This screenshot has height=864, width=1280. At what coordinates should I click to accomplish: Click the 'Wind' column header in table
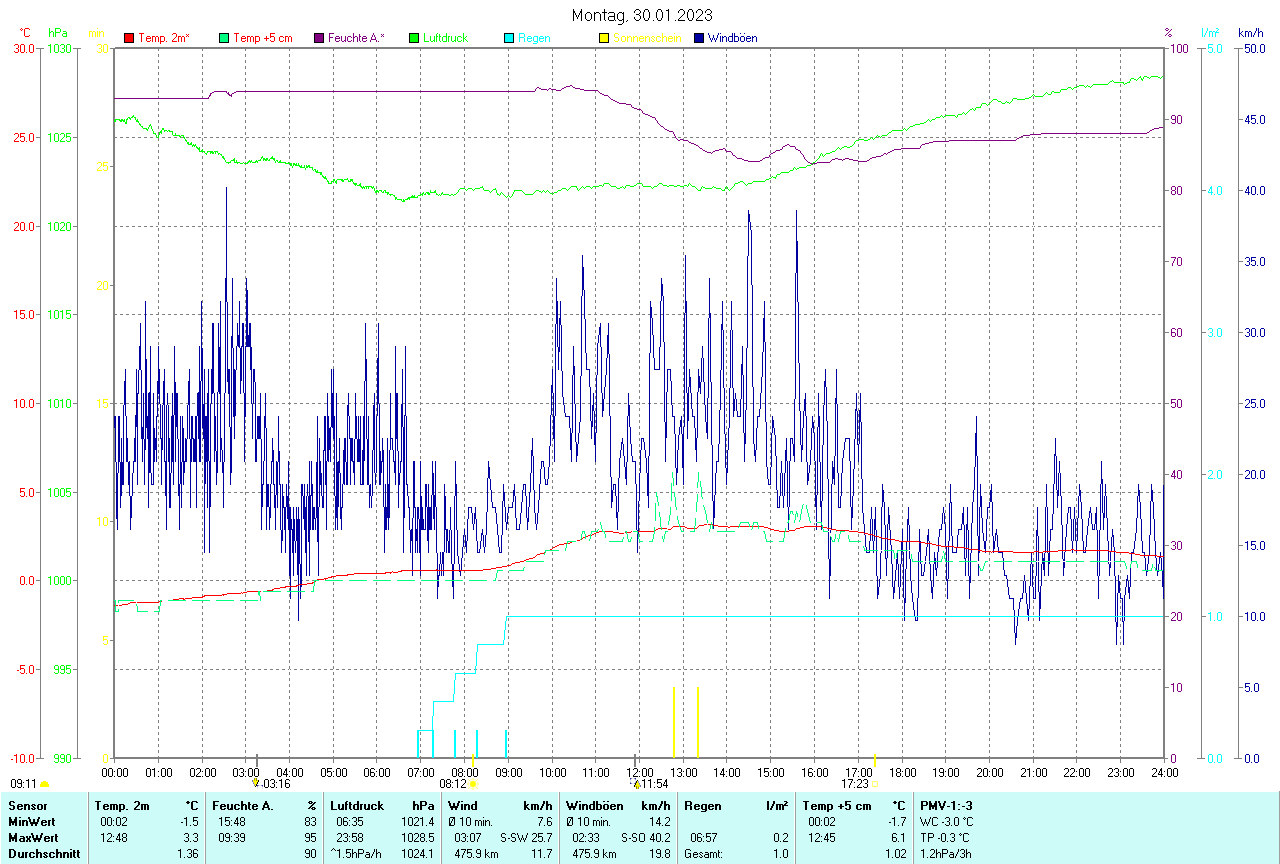click(x=463, y=806)
